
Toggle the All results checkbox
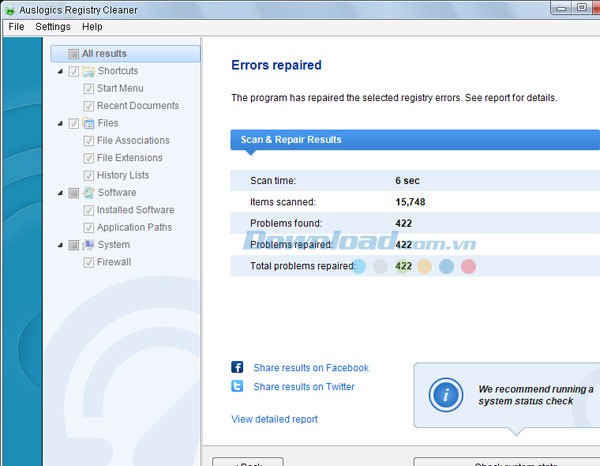point(73,54)
